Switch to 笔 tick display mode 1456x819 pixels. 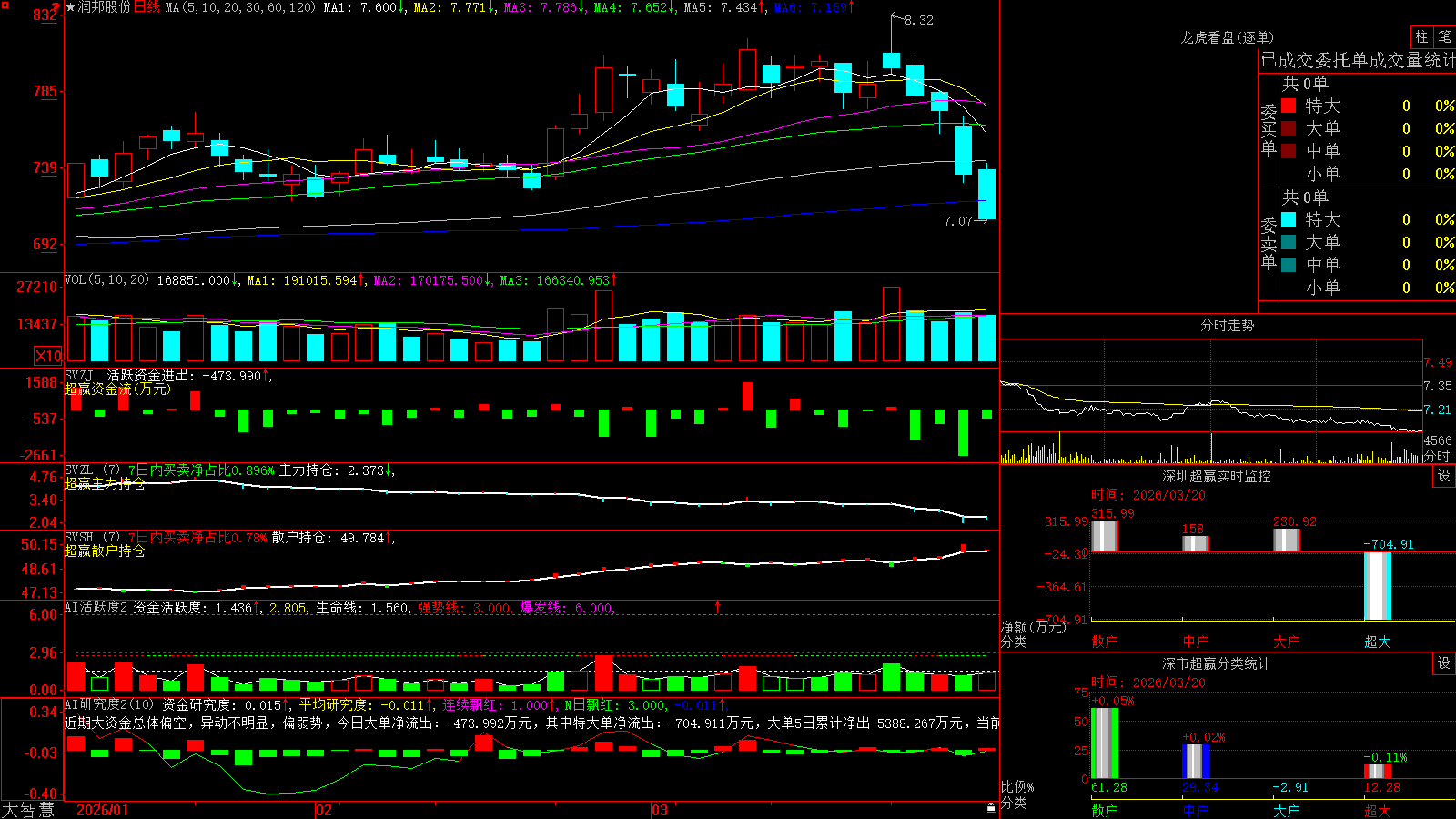click(1444, 36)
